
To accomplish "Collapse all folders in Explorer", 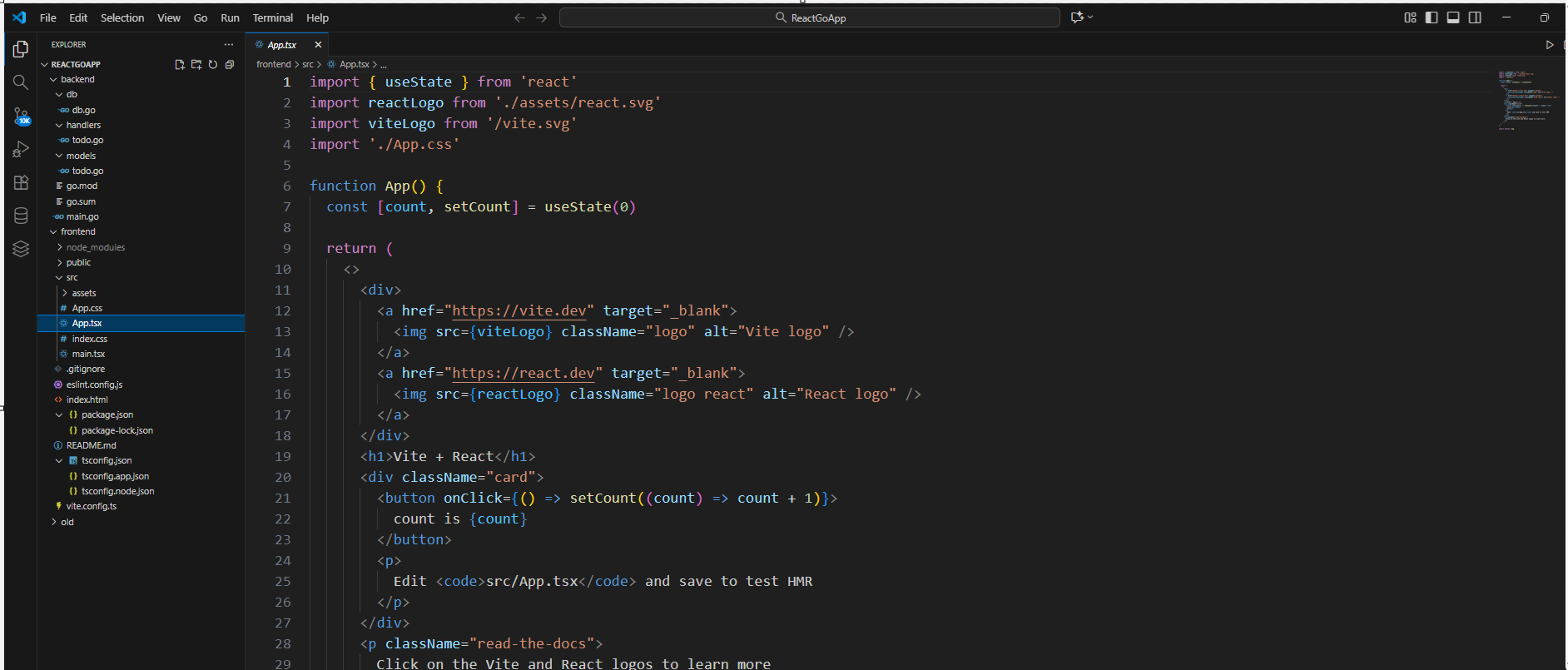I will (230, 64).
